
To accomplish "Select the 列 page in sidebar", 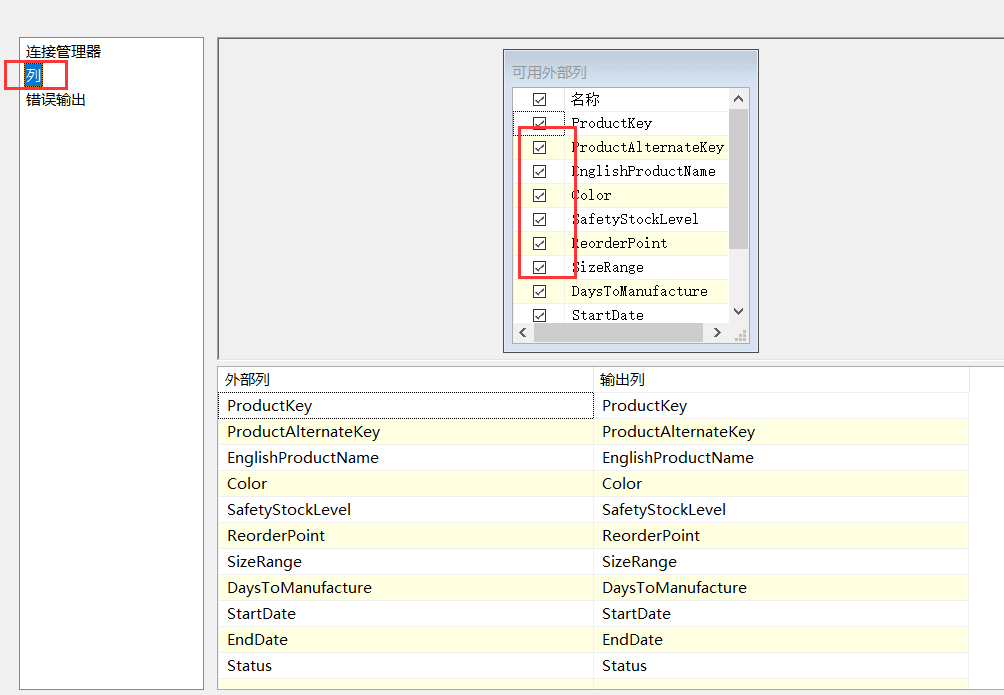I will pyautogui.click(x=33, y=76).
